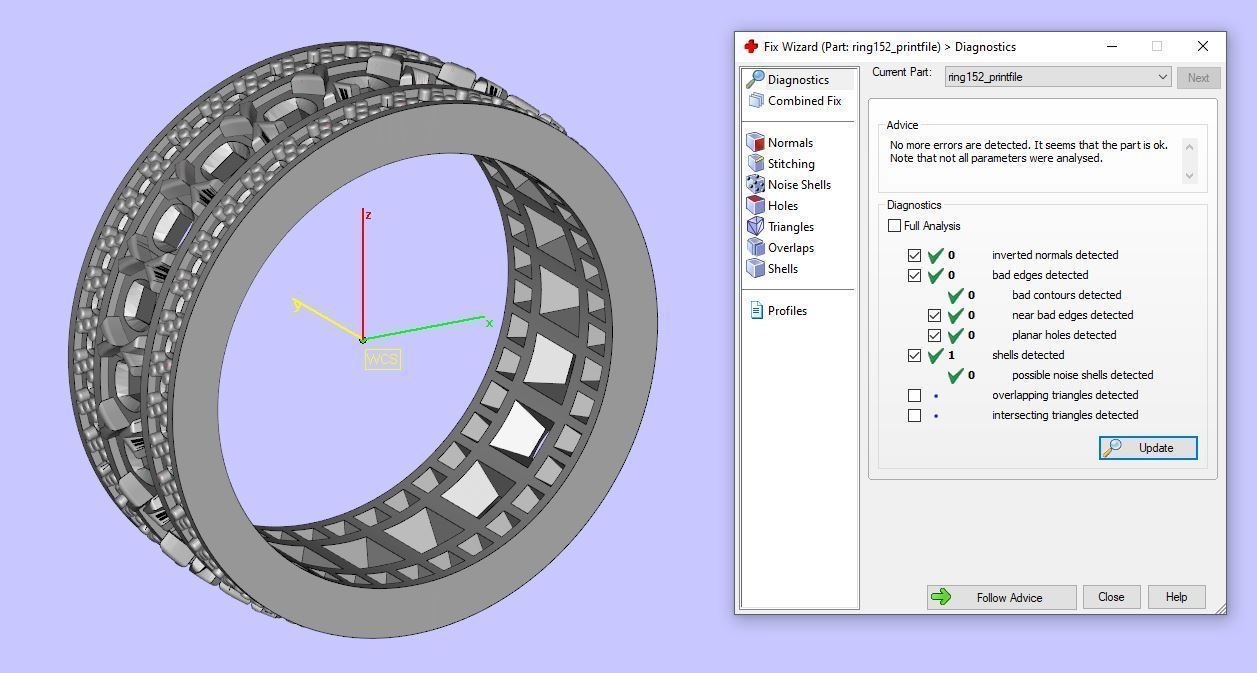1257x673 pixels.
Task: Open Noise Shells dice icon
Action: click(x=756, y=185)
